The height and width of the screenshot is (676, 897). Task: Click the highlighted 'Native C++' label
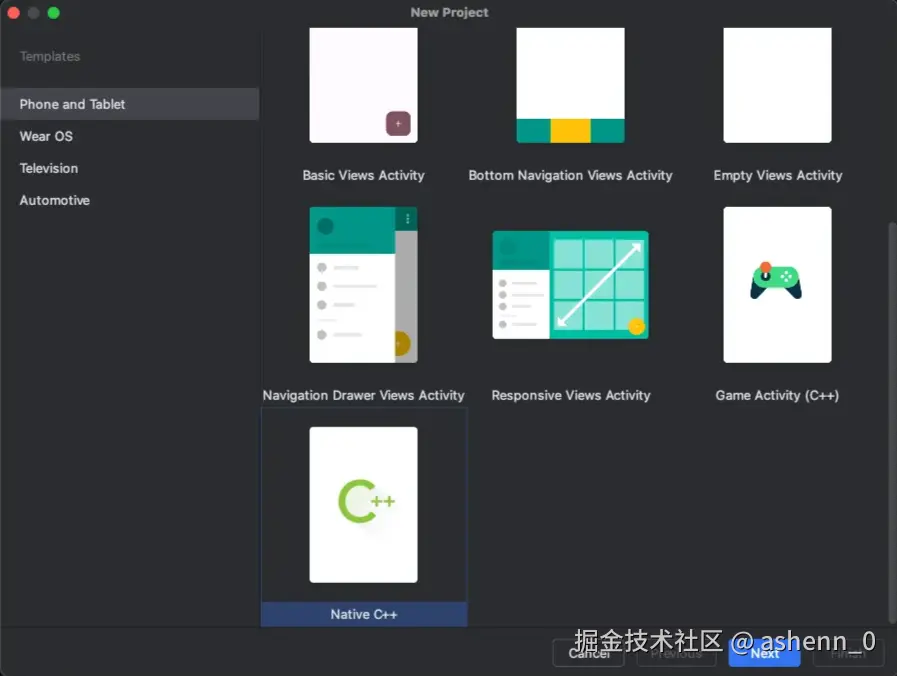(364, 614)
